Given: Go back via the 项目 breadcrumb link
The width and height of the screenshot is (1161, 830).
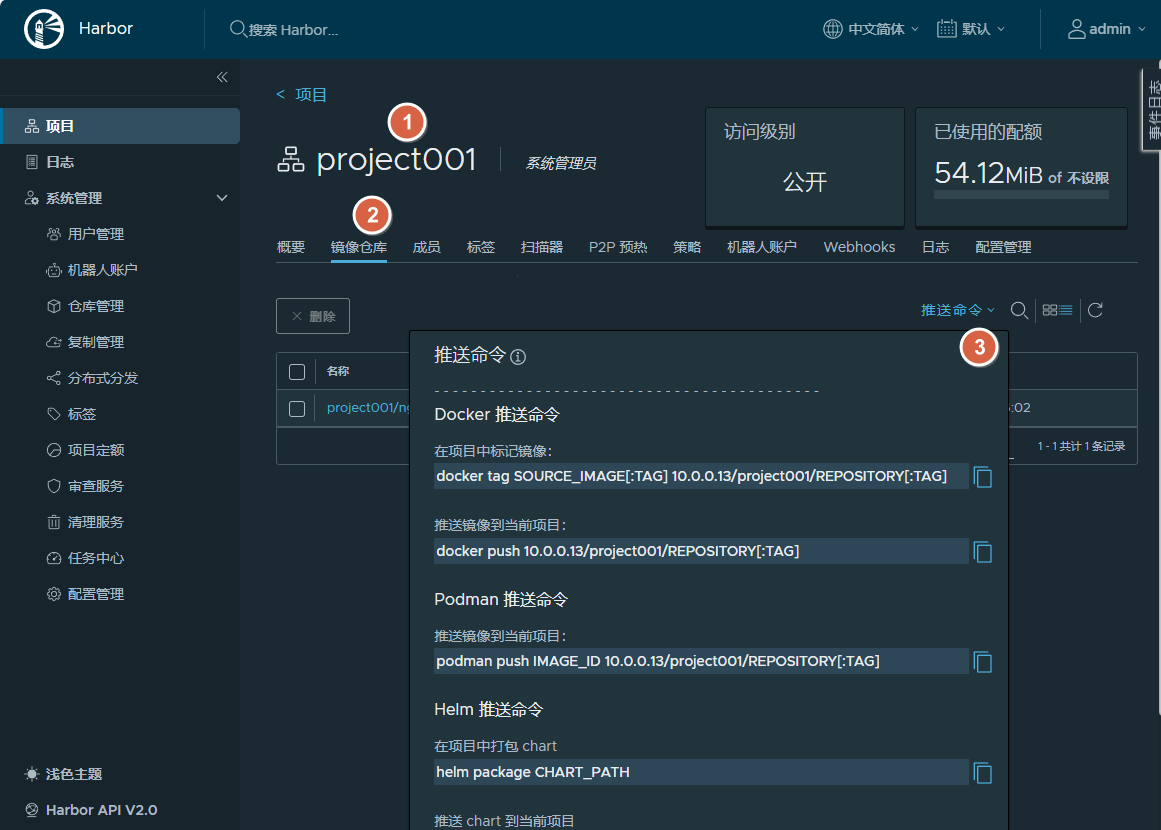Looking at the screenshot, I should [x=311, y=95].
